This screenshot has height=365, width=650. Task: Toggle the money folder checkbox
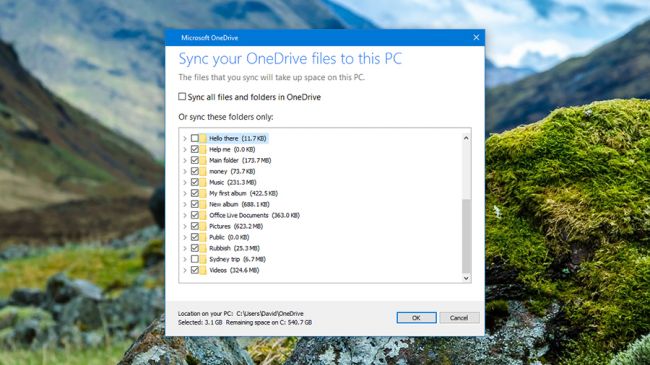pyautogui.click(x=195, y=171)
